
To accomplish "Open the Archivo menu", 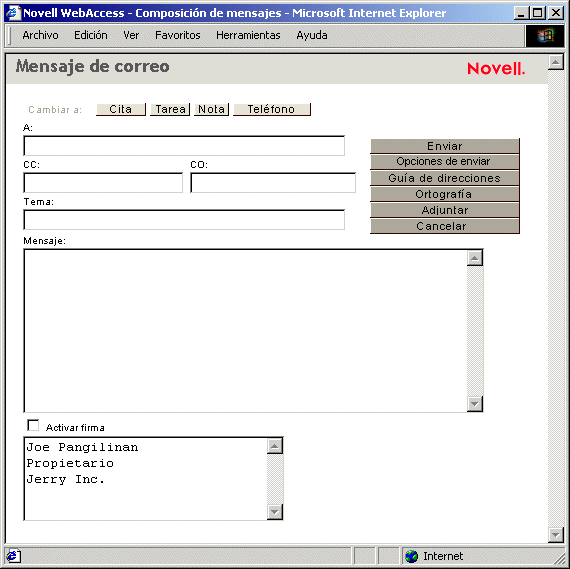I will click(40, 35).
